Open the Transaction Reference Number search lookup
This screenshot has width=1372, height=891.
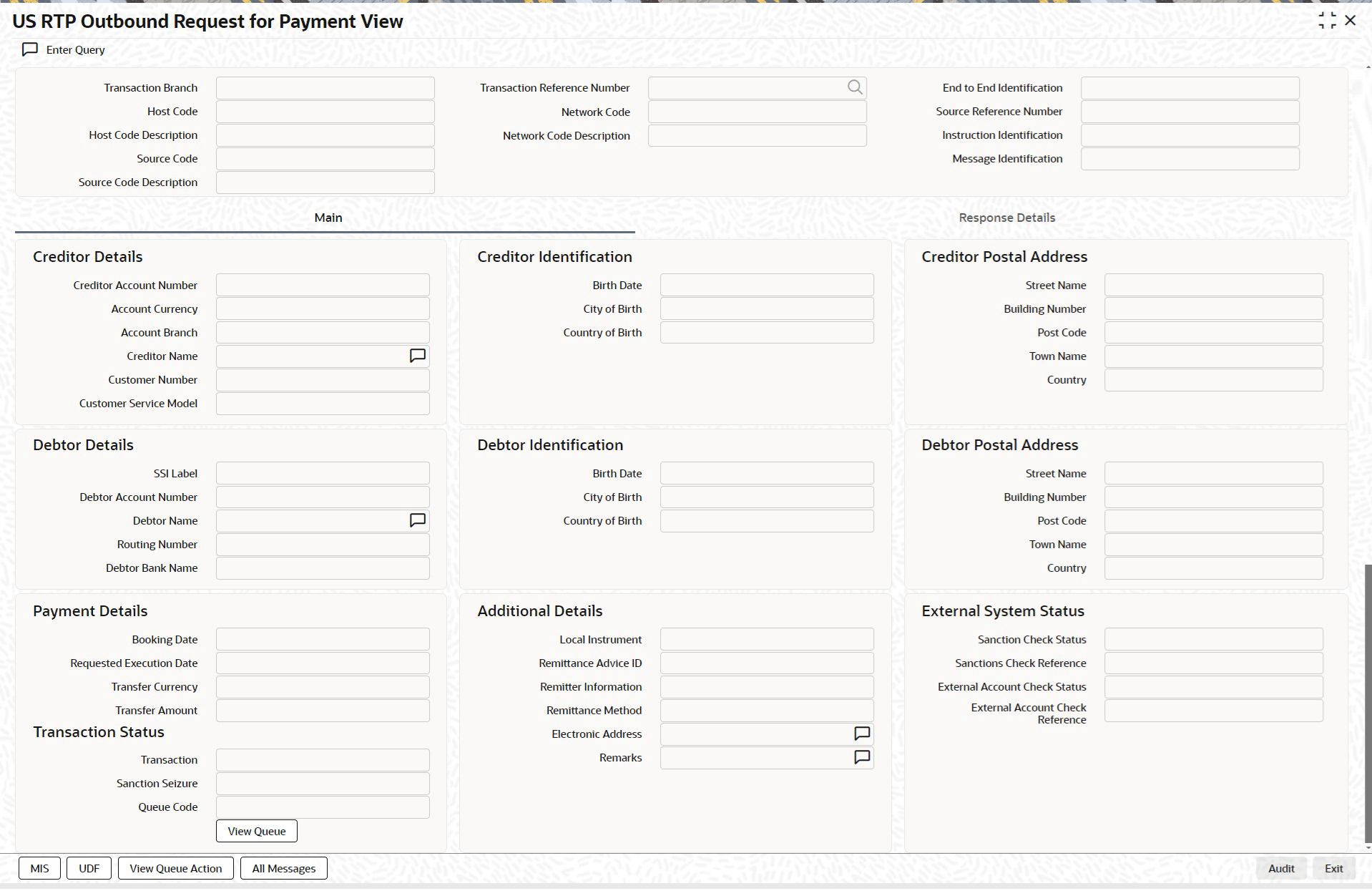[x=855, y=87]
